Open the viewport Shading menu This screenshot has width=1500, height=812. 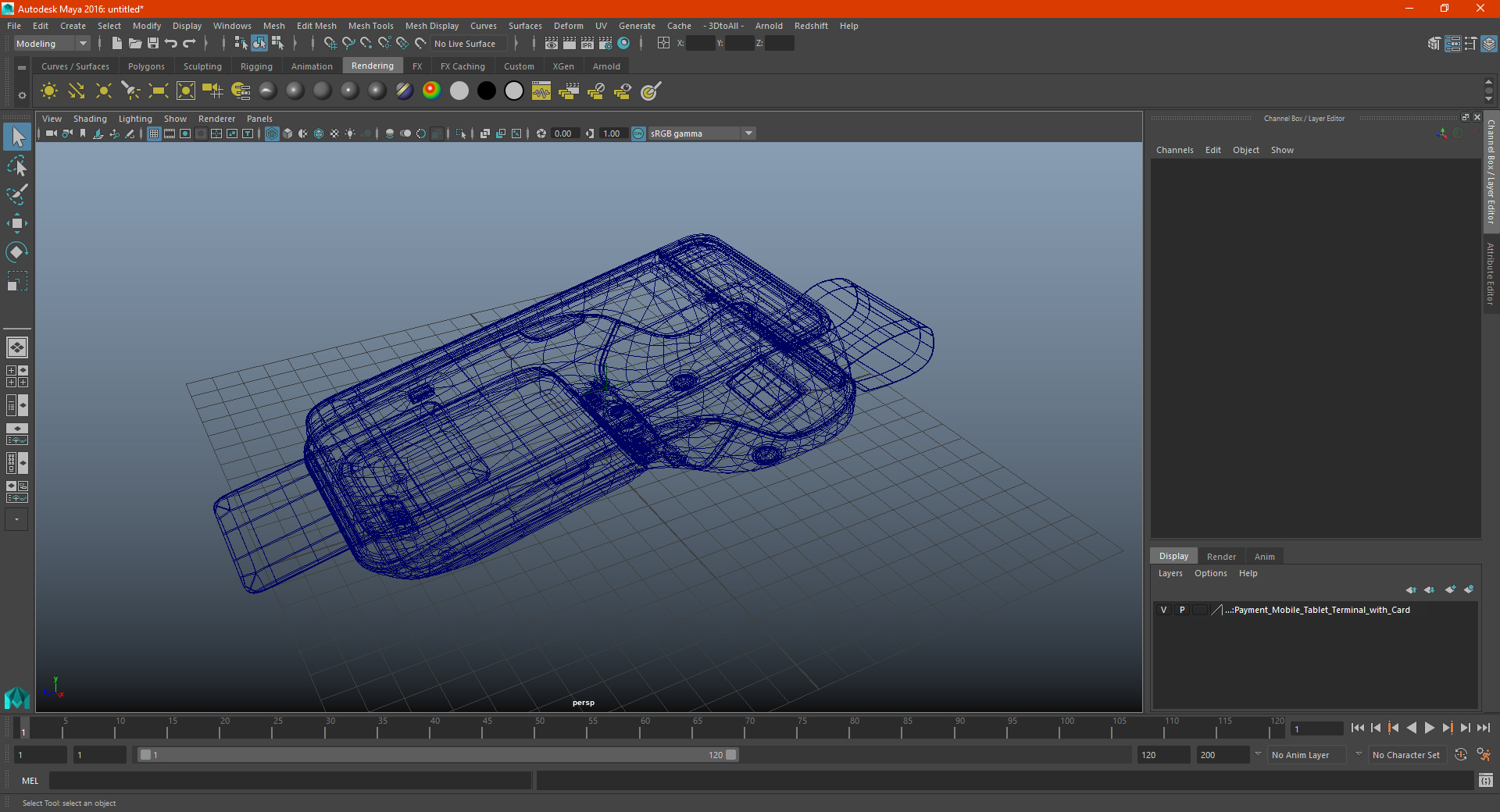[x=90, y=119]
